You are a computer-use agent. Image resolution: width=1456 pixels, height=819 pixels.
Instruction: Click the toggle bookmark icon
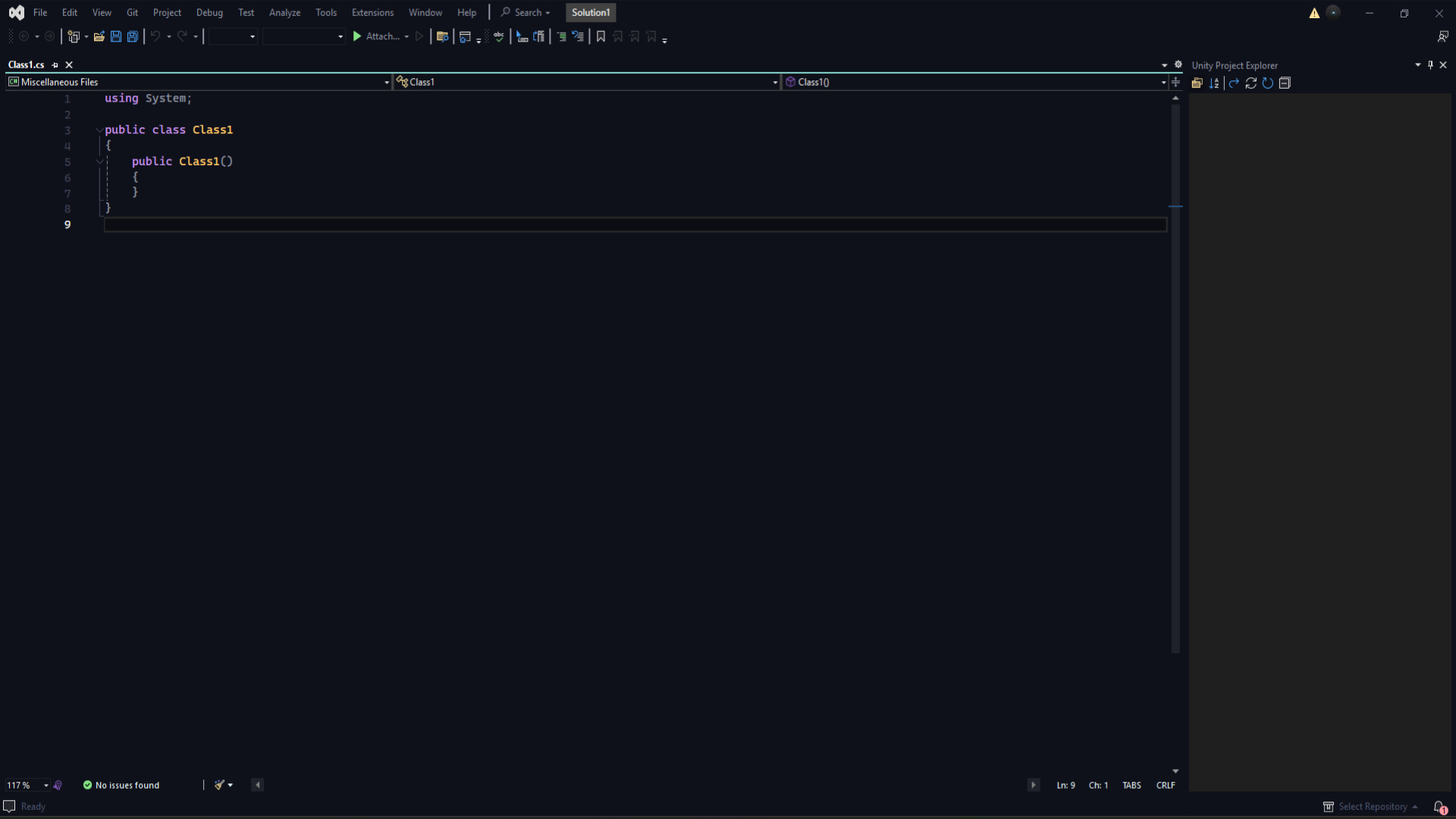coord(601,36)
